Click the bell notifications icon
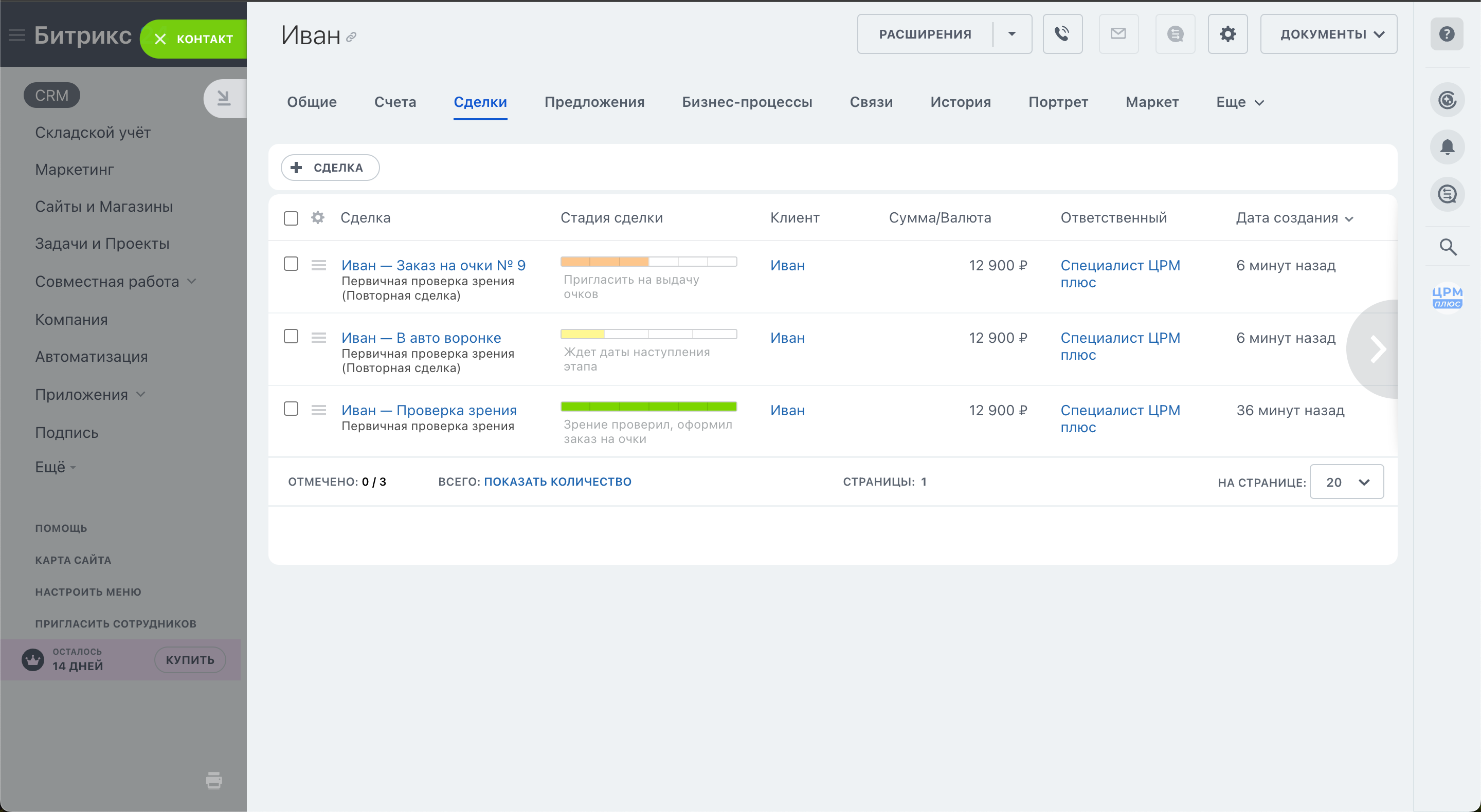 [x=1447, y=147]
